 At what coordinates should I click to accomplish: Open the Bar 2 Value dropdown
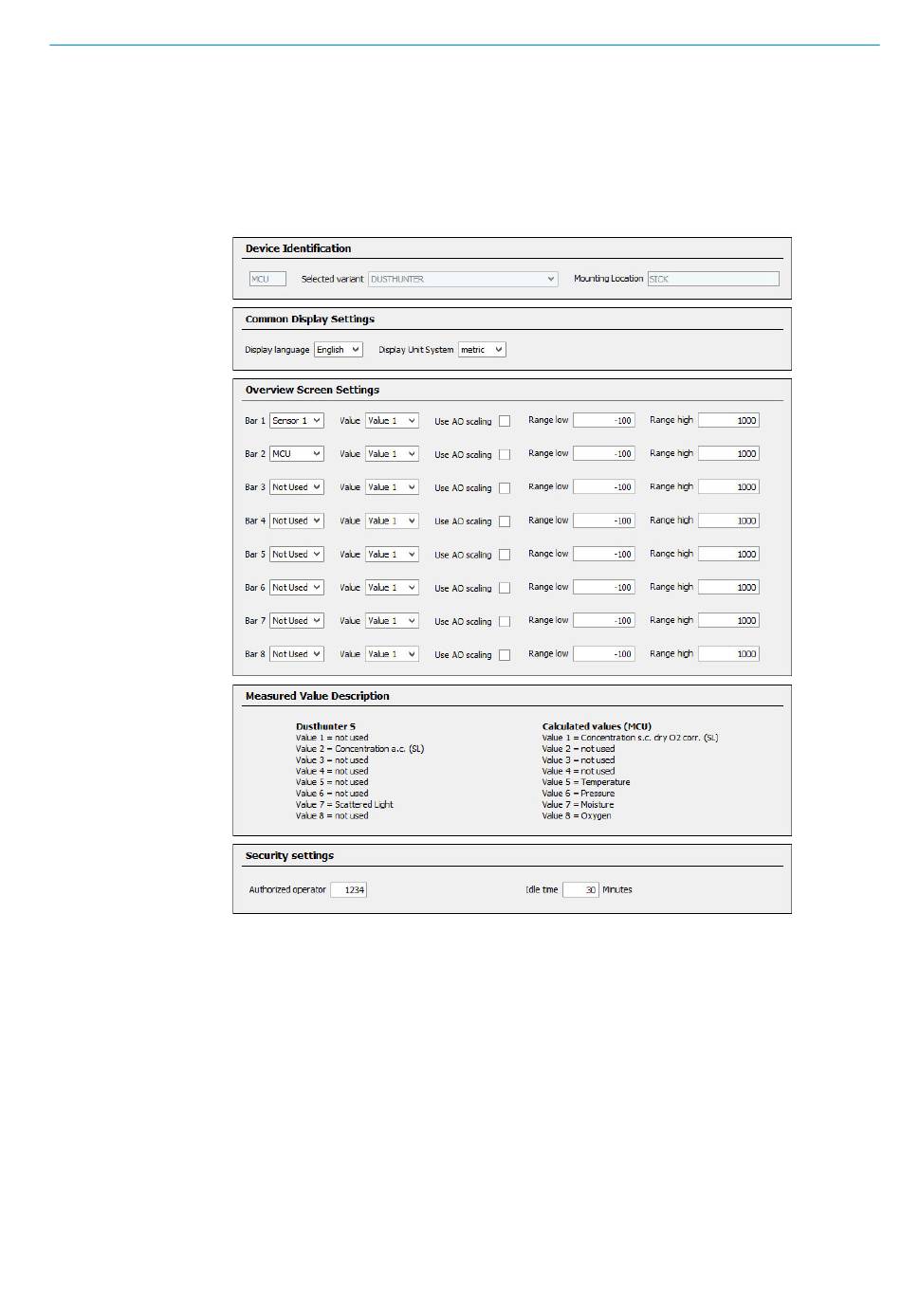pos(392,454)
